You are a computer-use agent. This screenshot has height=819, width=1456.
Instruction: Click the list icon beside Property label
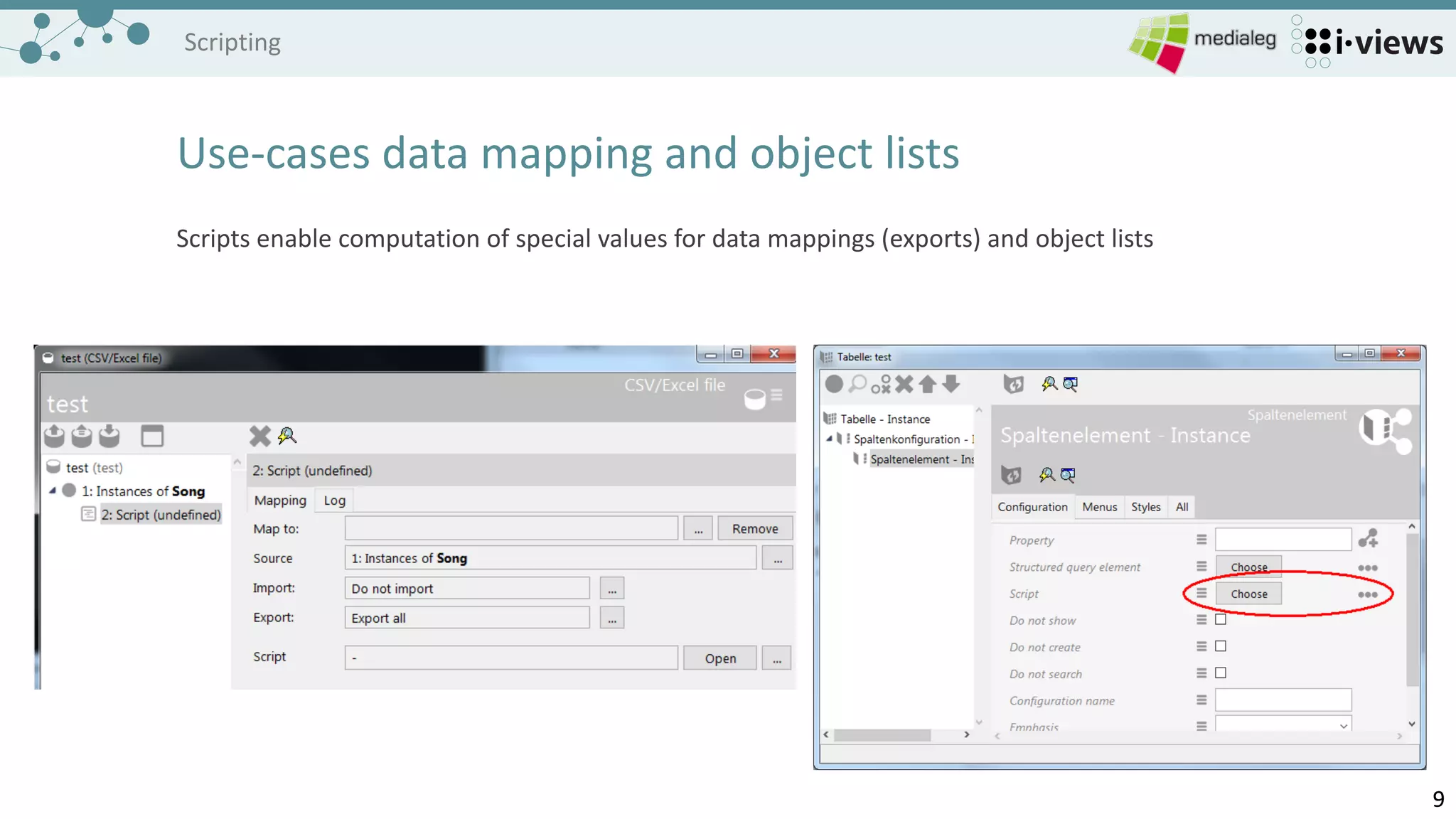pos(1201,540)
